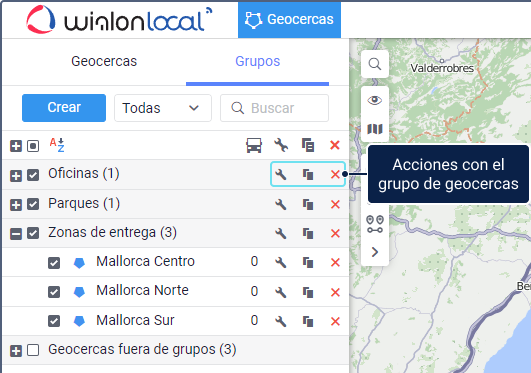Open map search magnifier tool
Image resolution: width=531 pixels, height=373 pixels.
[x=375, y=64]
